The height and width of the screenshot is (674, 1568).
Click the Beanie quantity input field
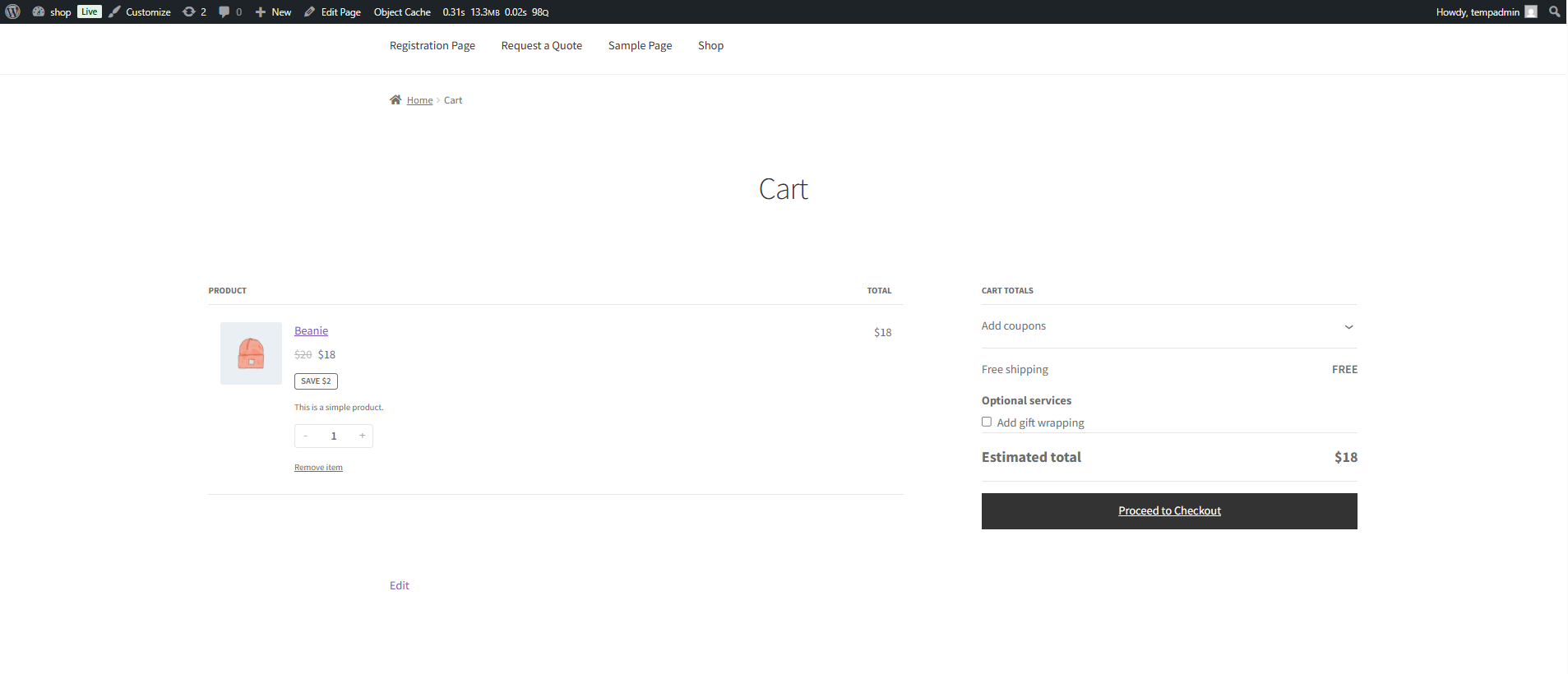(334, 436)
